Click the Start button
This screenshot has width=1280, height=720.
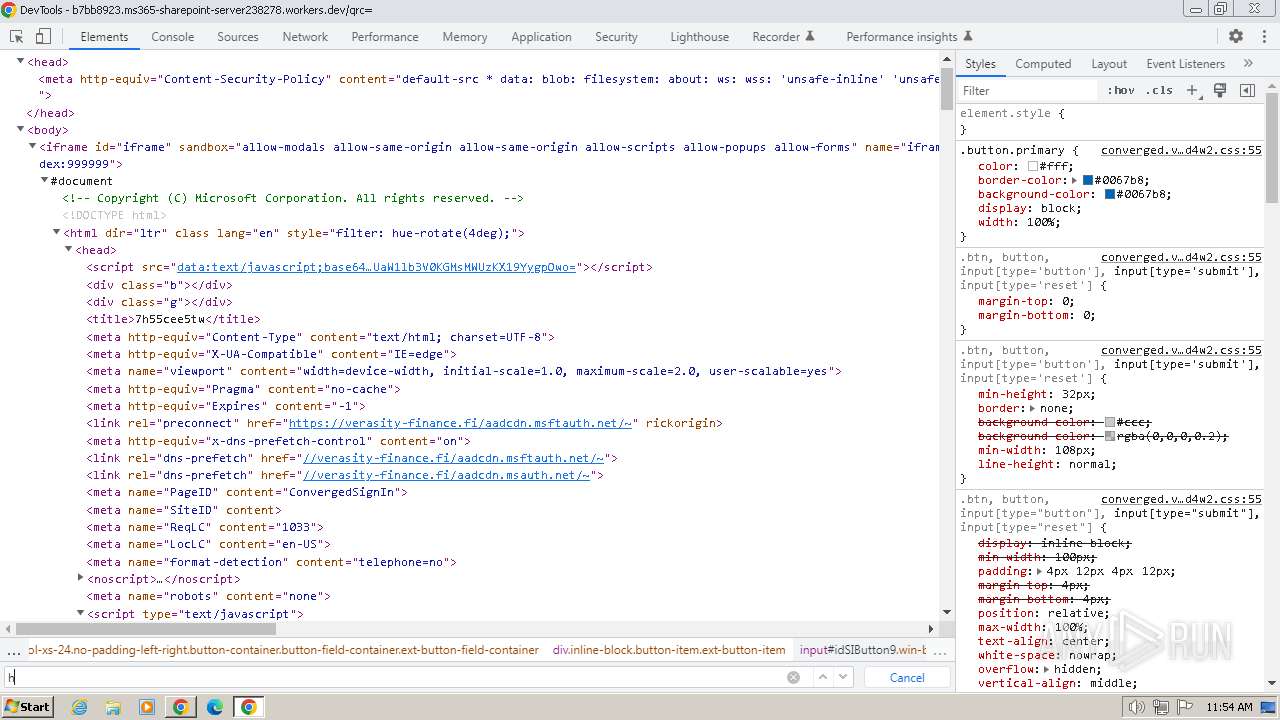tap(28, 707)
